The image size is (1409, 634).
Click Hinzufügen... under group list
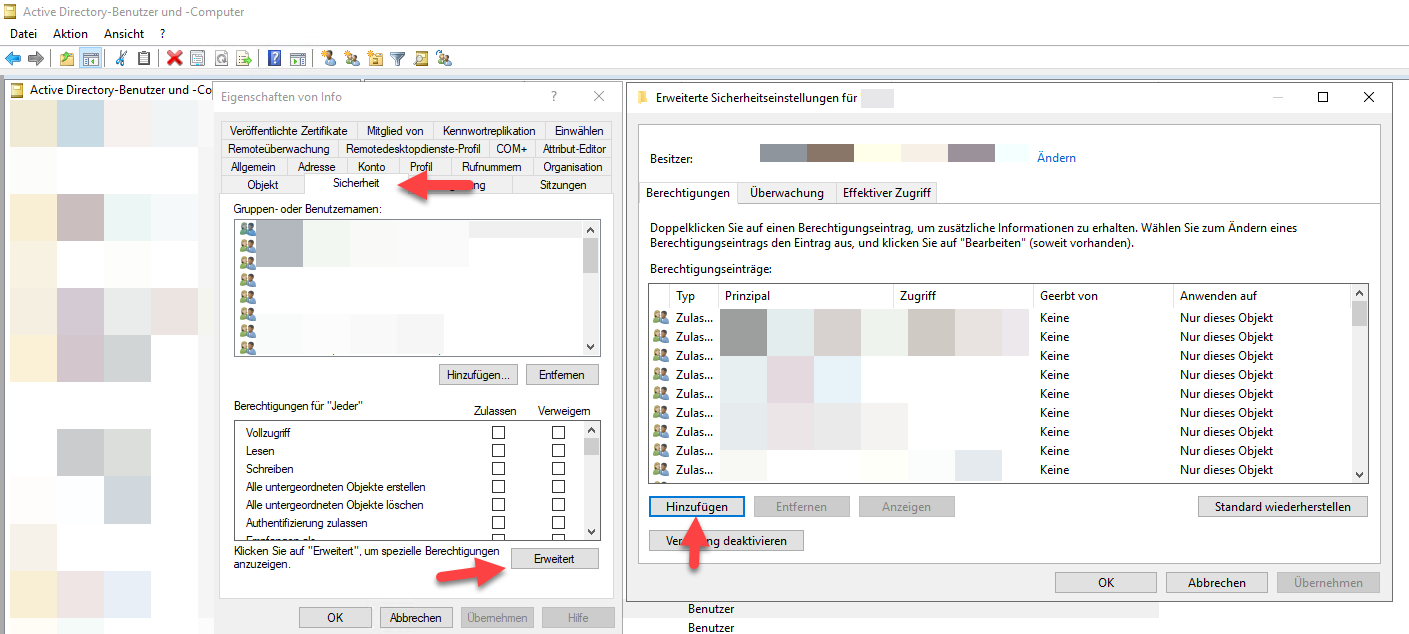479,374
